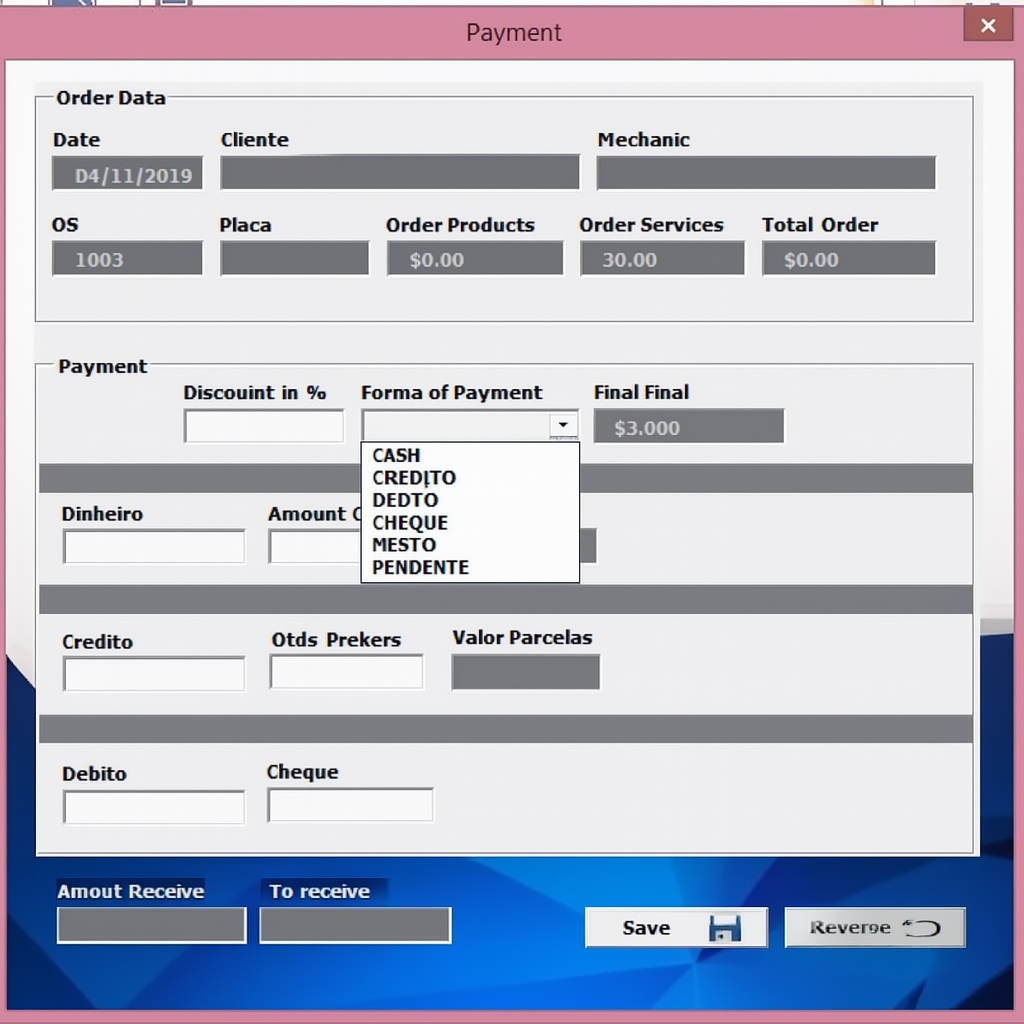Click the Otds Prekers input box

pyautogui.click(x=346, y=672)
